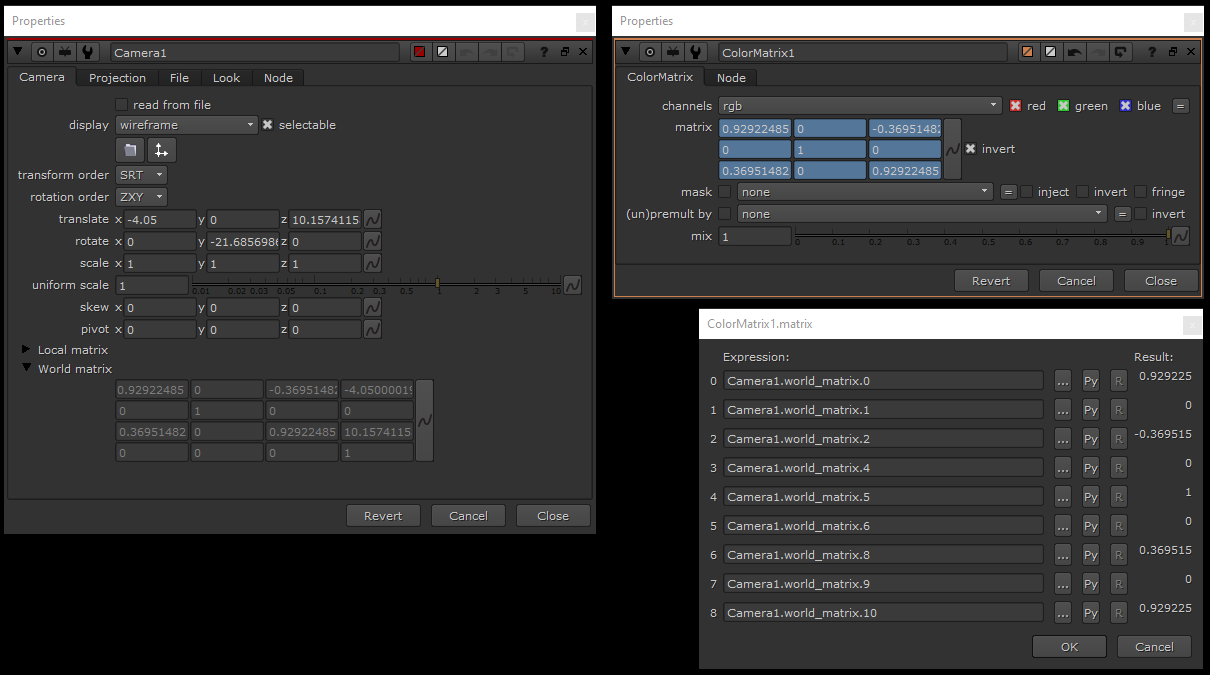Revert the Camera1 properties
This screenshot has width=1210, height=675.
pyautogui.click(x=383, y=515)
